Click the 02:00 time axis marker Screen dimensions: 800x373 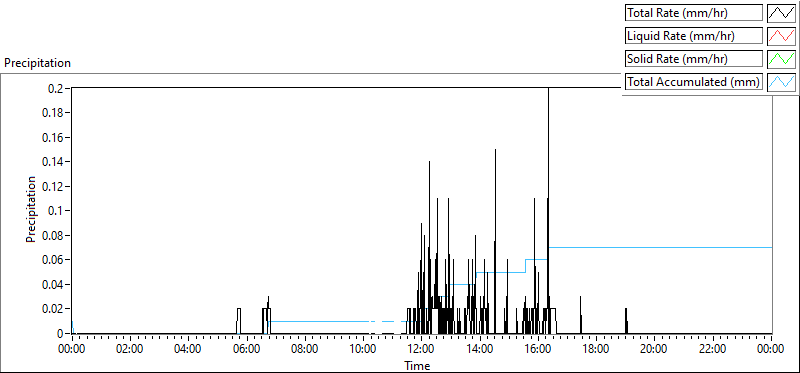pos(130,350)
